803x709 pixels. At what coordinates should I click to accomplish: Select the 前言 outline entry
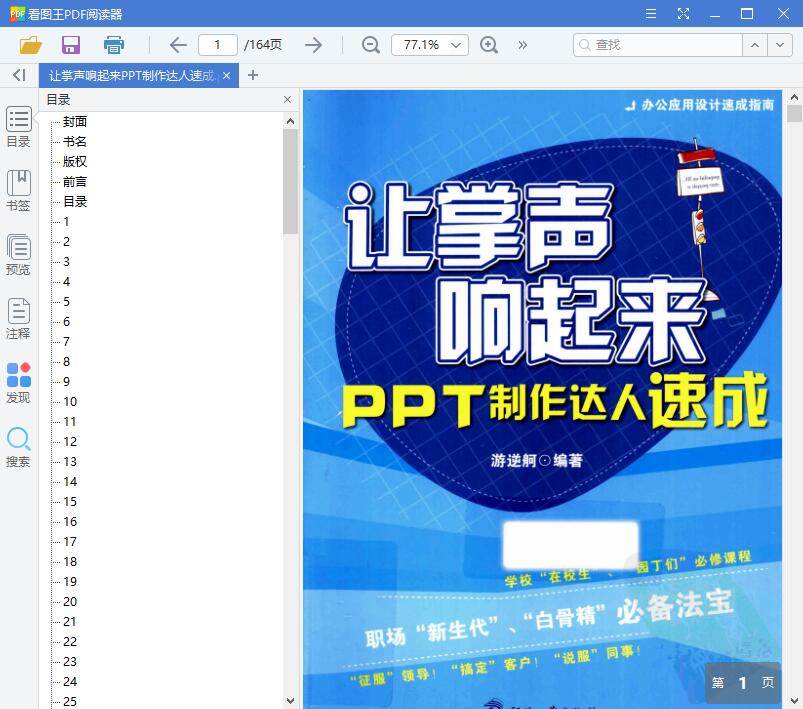(x=75, y=181)
